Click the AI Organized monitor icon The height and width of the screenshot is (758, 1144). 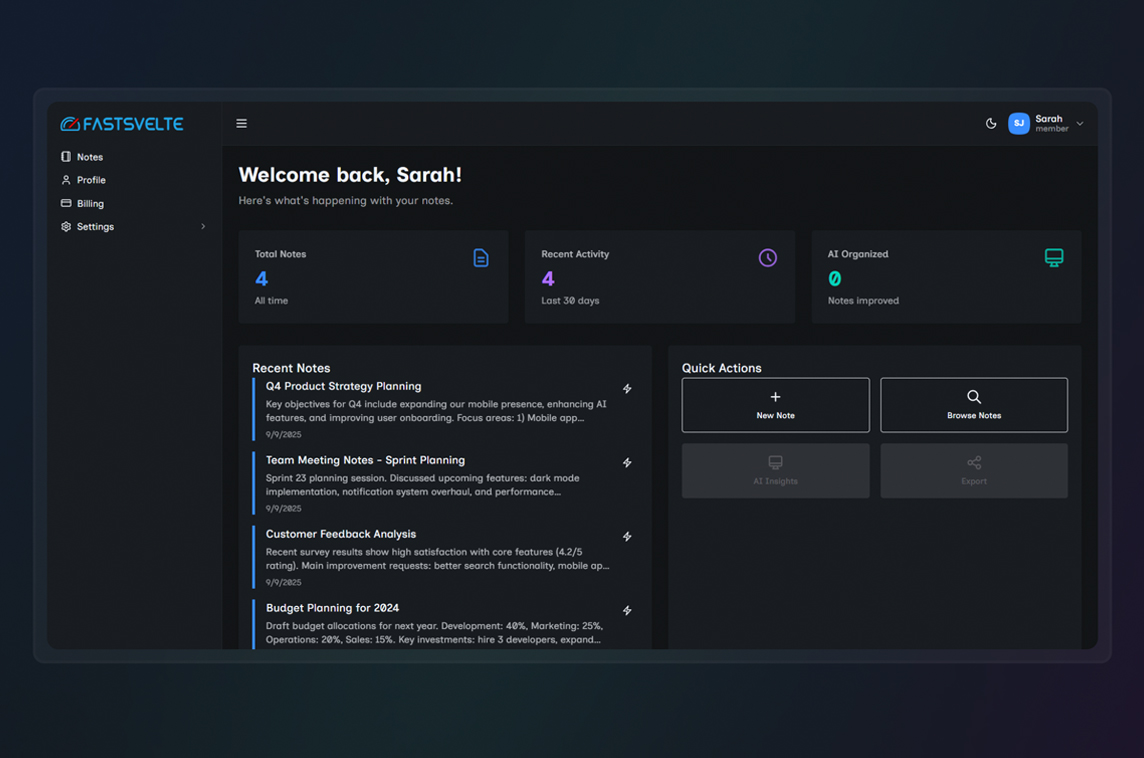(1054, 258)
